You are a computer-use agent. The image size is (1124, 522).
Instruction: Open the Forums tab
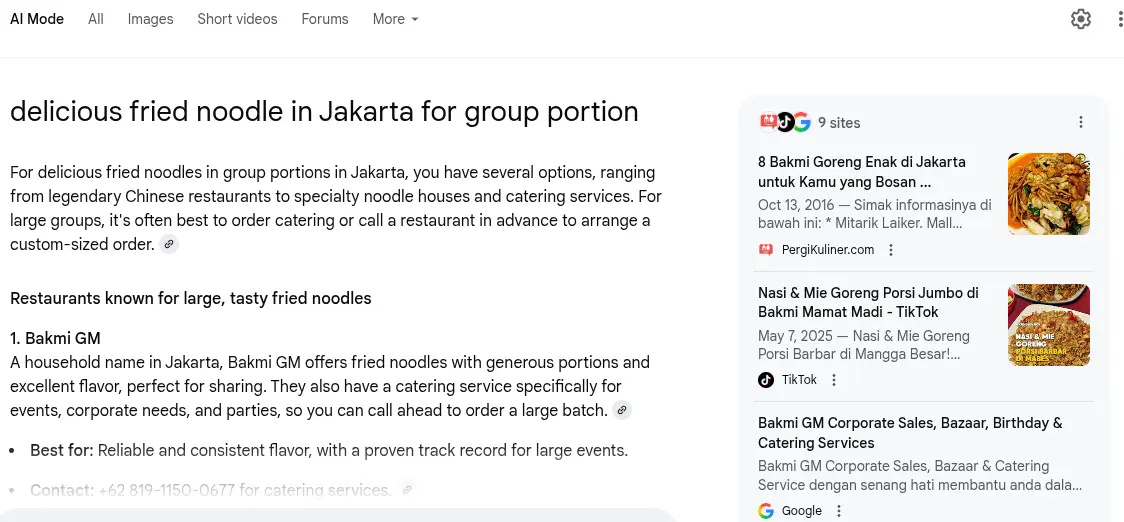pyautogui.click(x=325, y=19)
